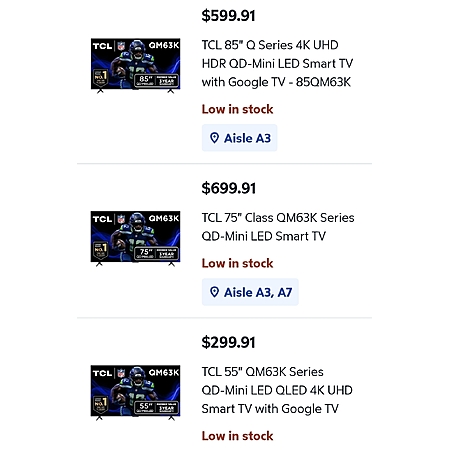This screenshot has height=450, width=450.
Task: Click the map pin icon beside Aisle A3
Action: [x=214, y=138]
